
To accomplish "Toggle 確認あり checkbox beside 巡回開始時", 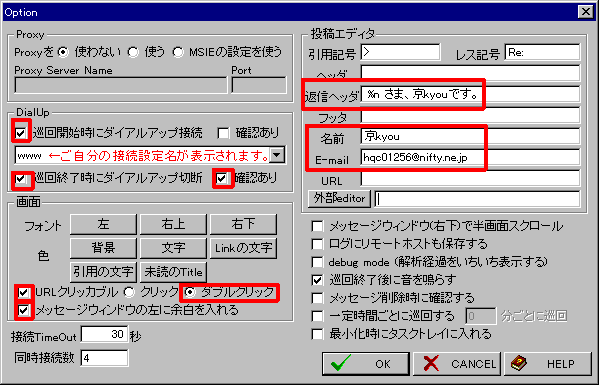I will pyautogui.click(x=223, y=133).
